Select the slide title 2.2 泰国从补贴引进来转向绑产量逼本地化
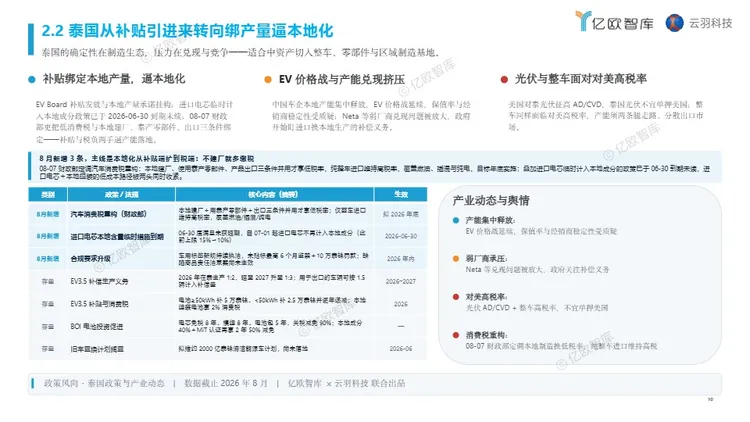 tap(187, 31)
